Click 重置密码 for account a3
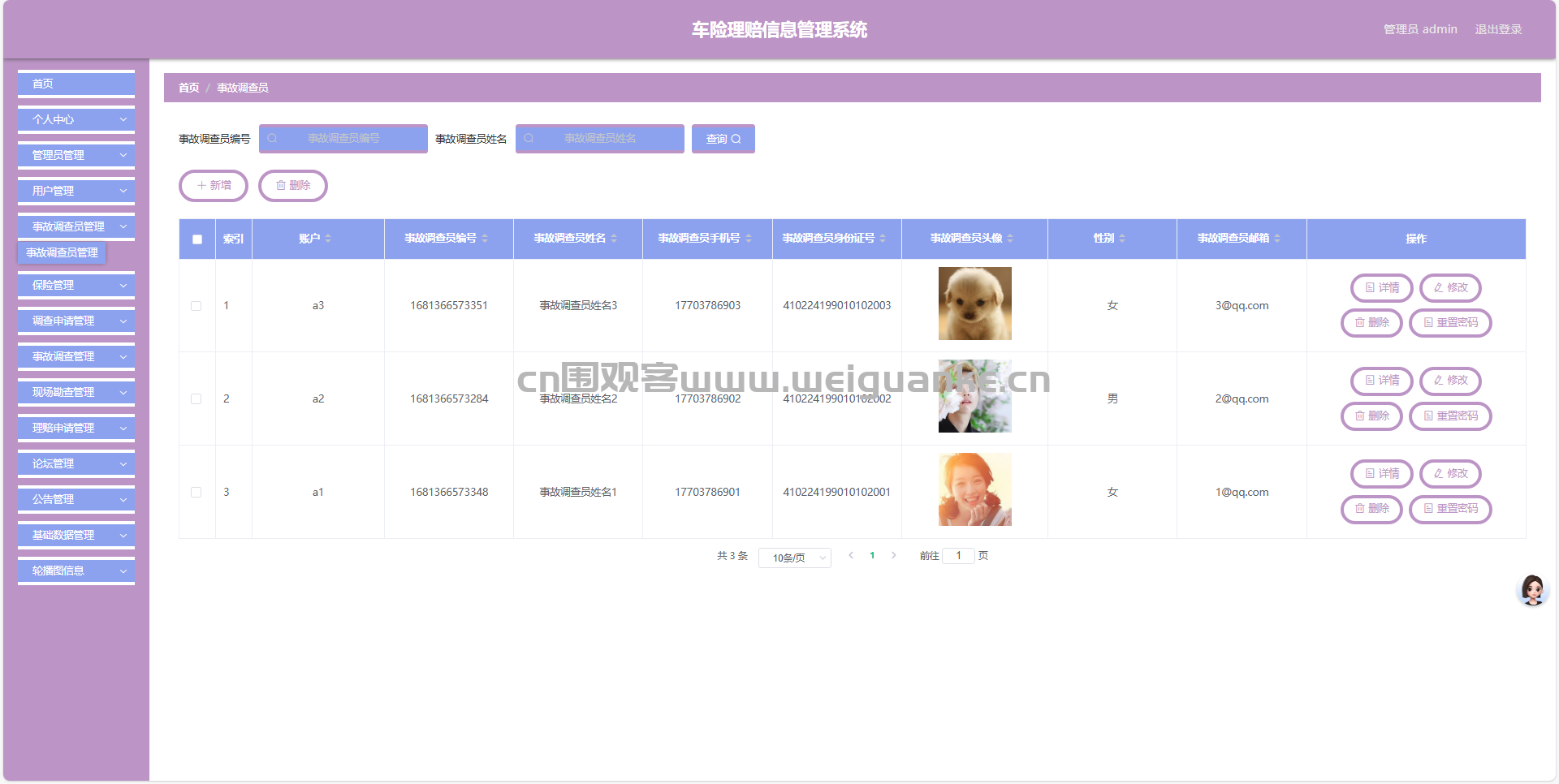Image resolution: width=1559 pixels, height=784 pixels. coord(1450,323)
